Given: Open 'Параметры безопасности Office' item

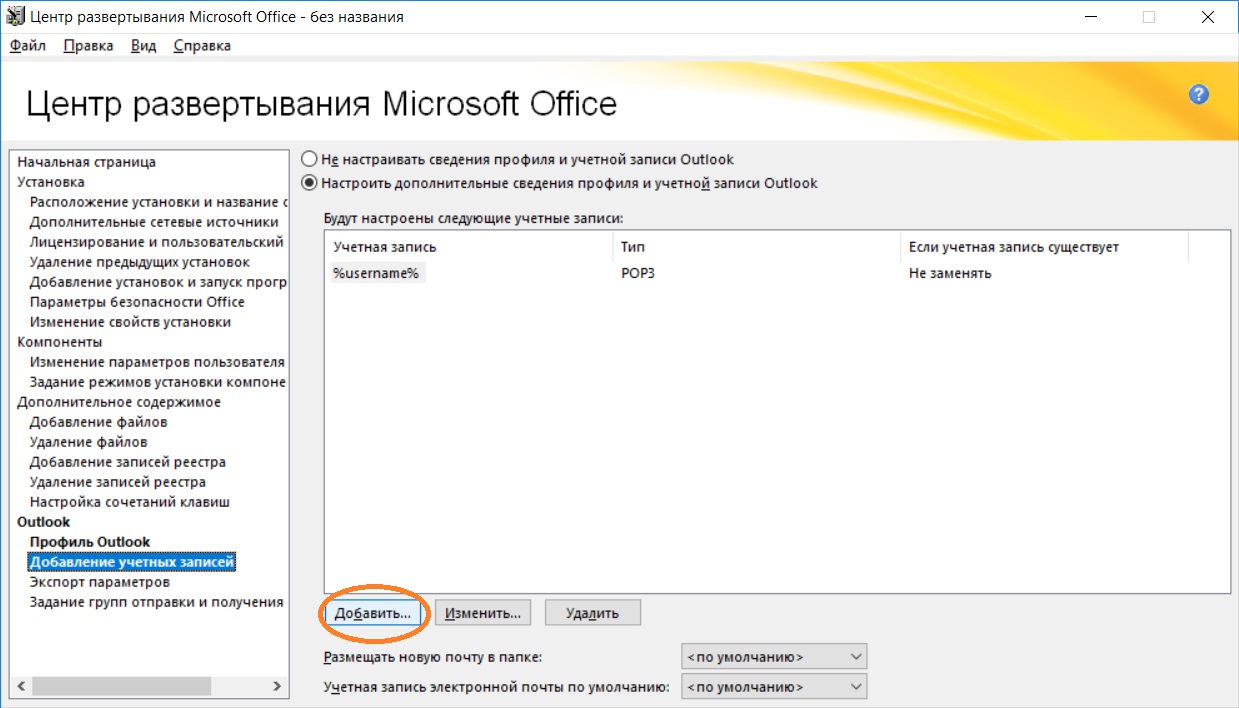Looking at the screenshot, I should (137, 302).
